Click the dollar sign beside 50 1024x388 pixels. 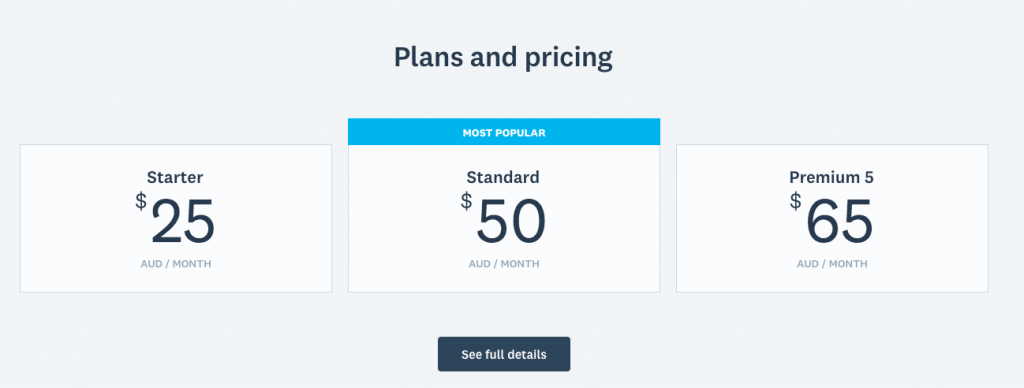pyautogui.click(x=466, y=201)
